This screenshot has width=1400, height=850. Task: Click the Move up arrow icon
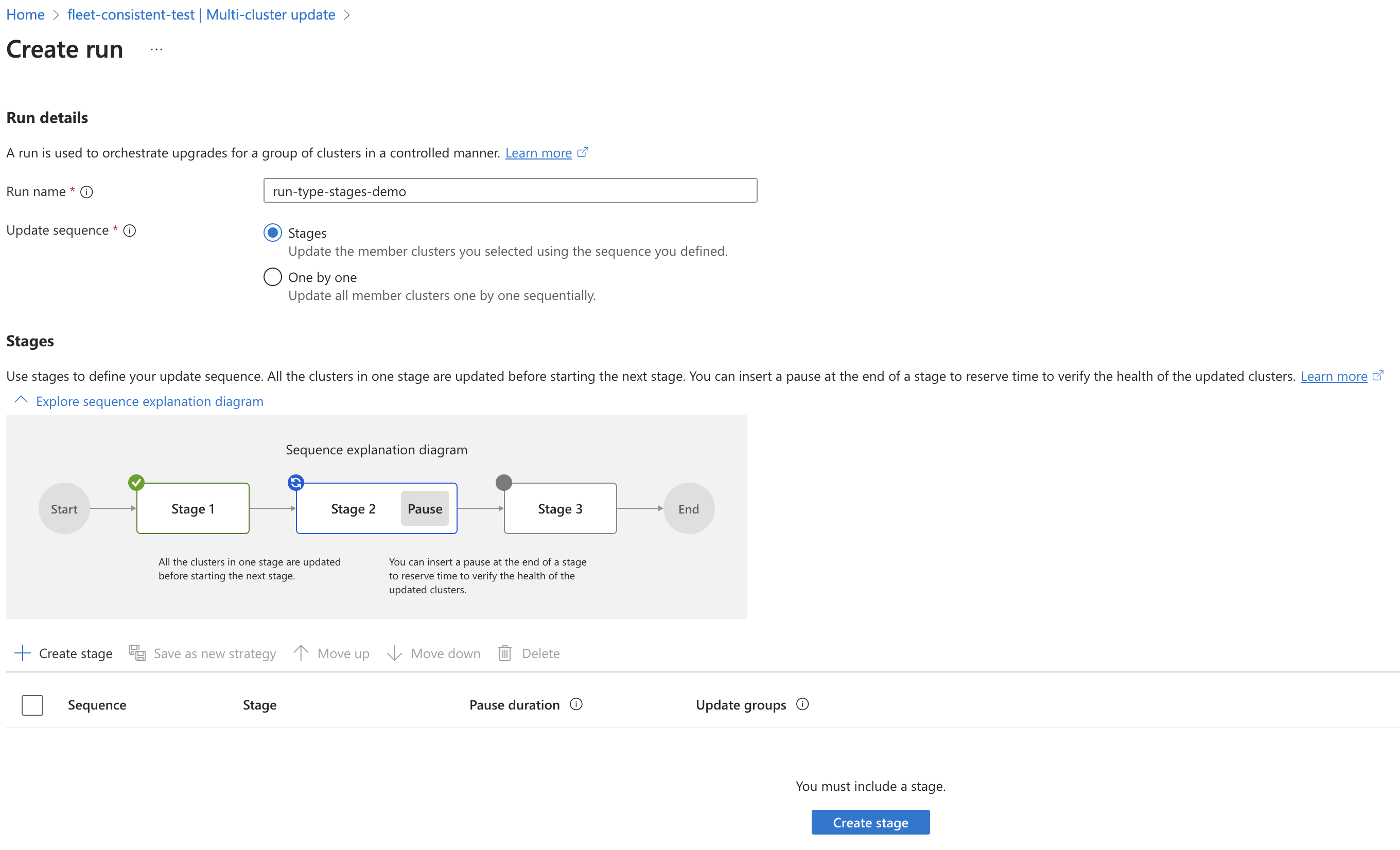click(x=300, y=653)
